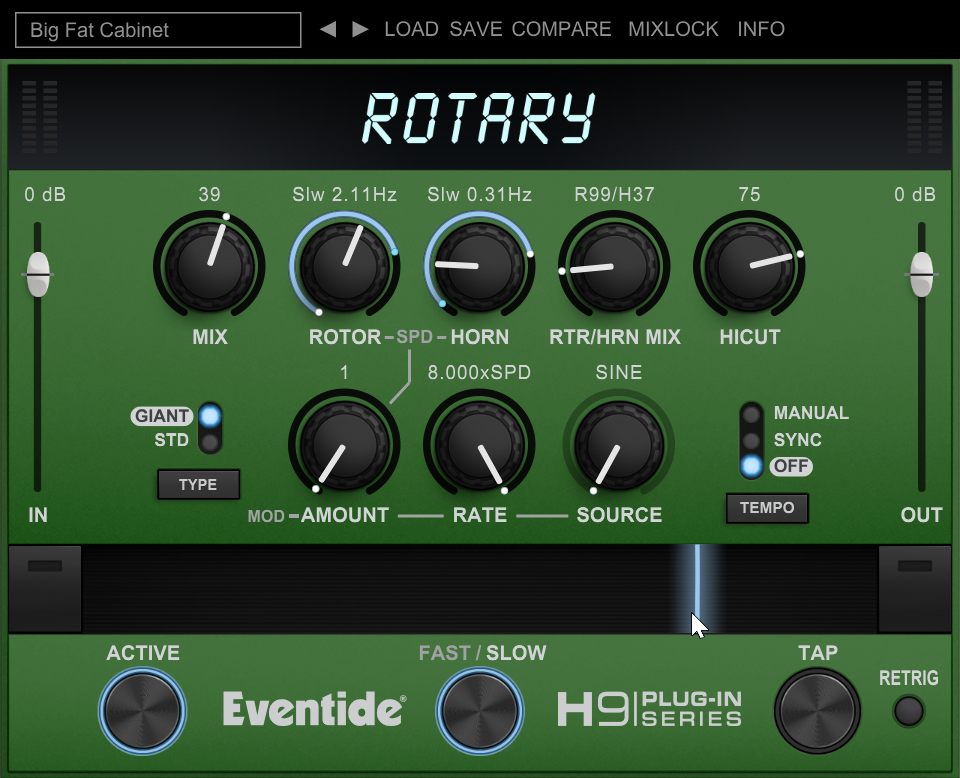Click the HICUT value 75
The width and height of the screenshot is (960, 778).
(x=749, y=195)
